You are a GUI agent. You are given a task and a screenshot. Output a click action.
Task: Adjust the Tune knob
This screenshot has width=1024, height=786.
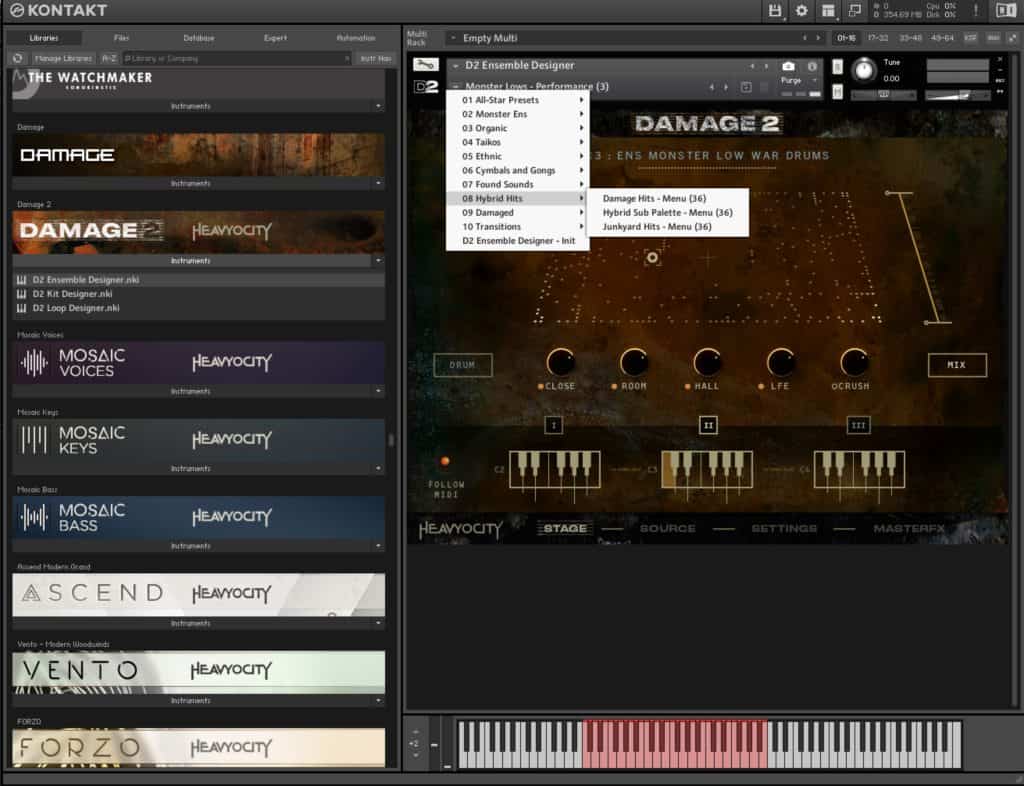point(863,69)
